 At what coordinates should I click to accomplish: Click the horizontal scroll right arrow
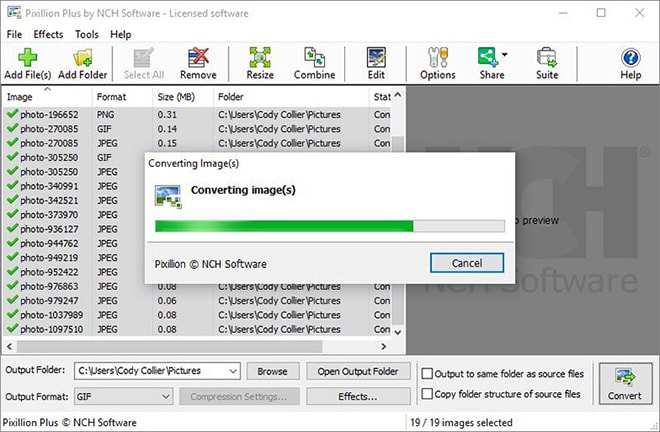point(383,347)
